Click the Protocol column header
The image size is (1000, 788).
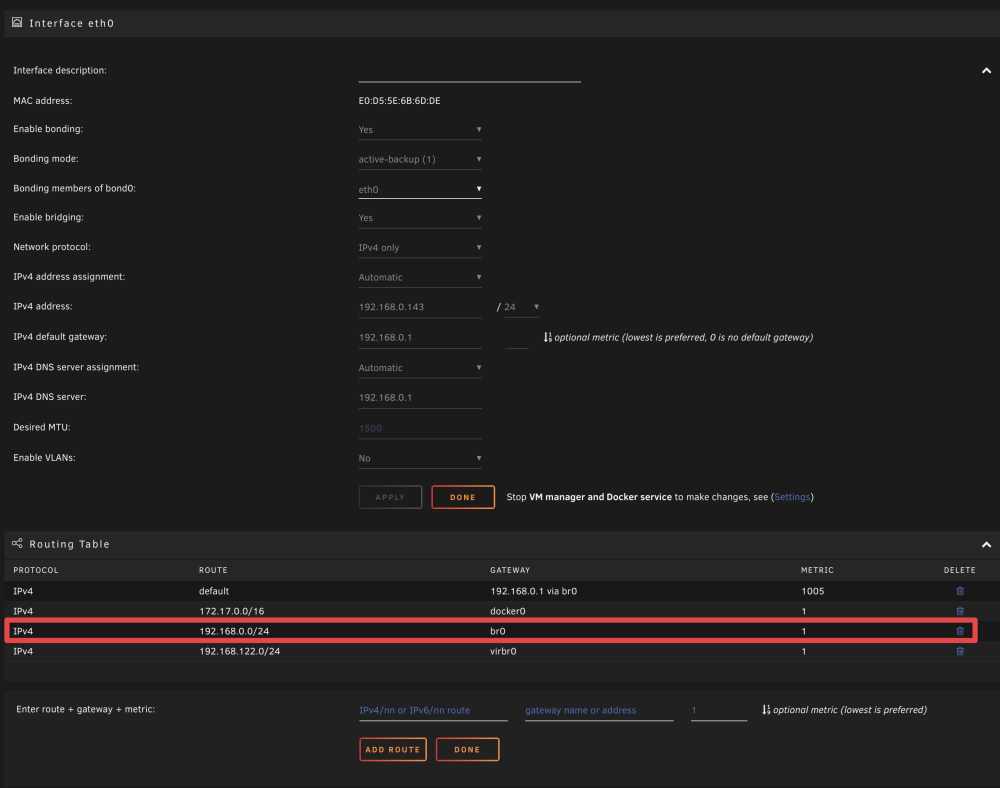[x=36, y=570]
